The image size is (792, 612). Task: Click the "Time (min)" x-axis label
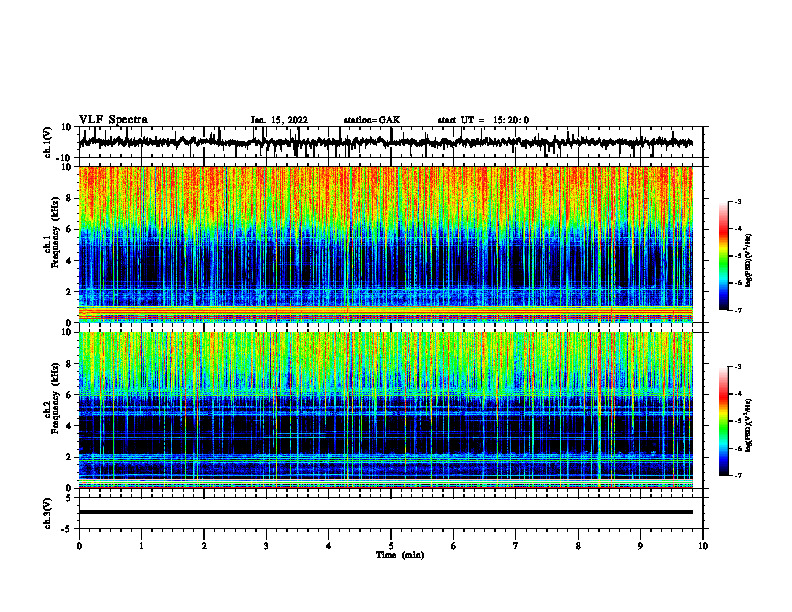(400, 555)
